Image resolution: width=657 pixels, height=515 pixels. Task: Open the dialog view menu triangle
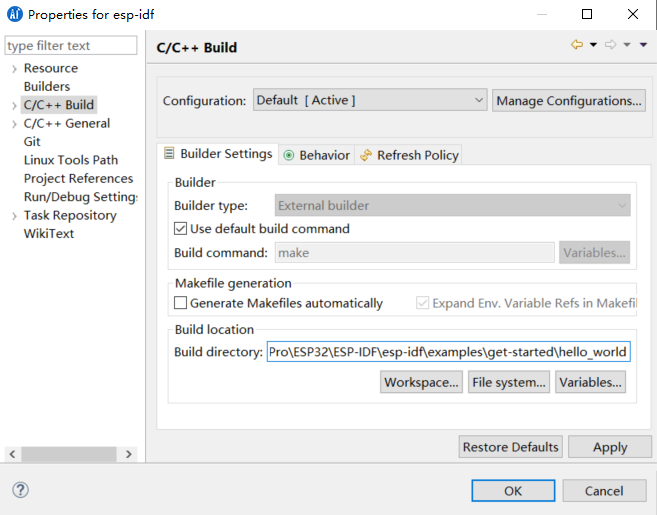643,45
